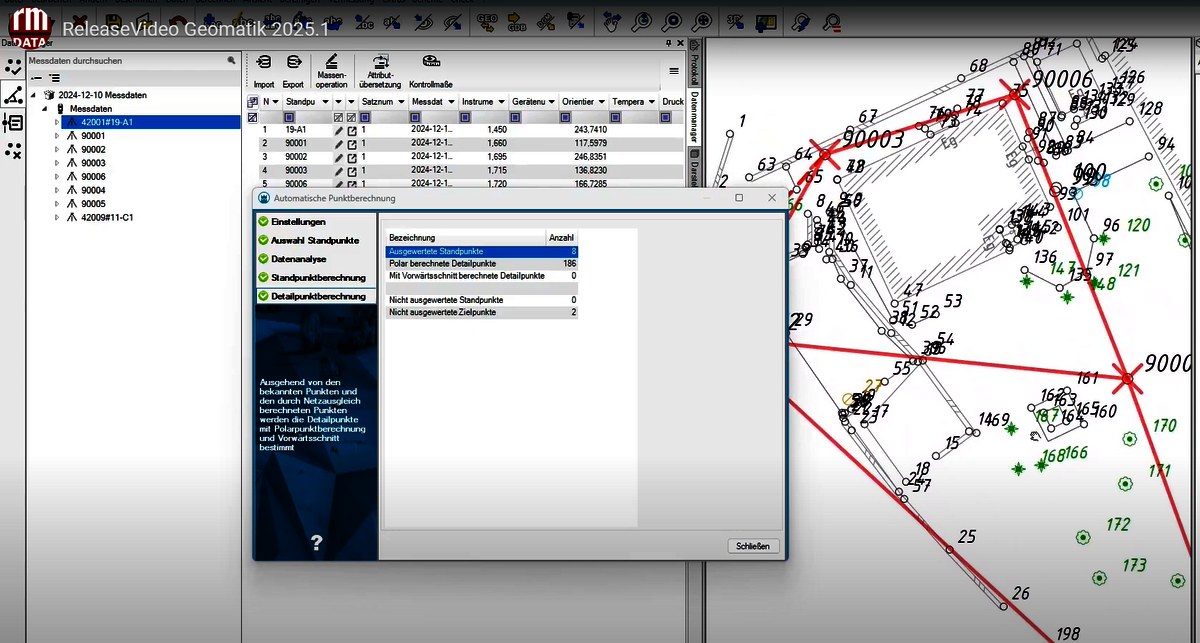The width and height of the screenshot is (1200, 643).
Task: Click the collapse-all tree icon
Action: 36,77
